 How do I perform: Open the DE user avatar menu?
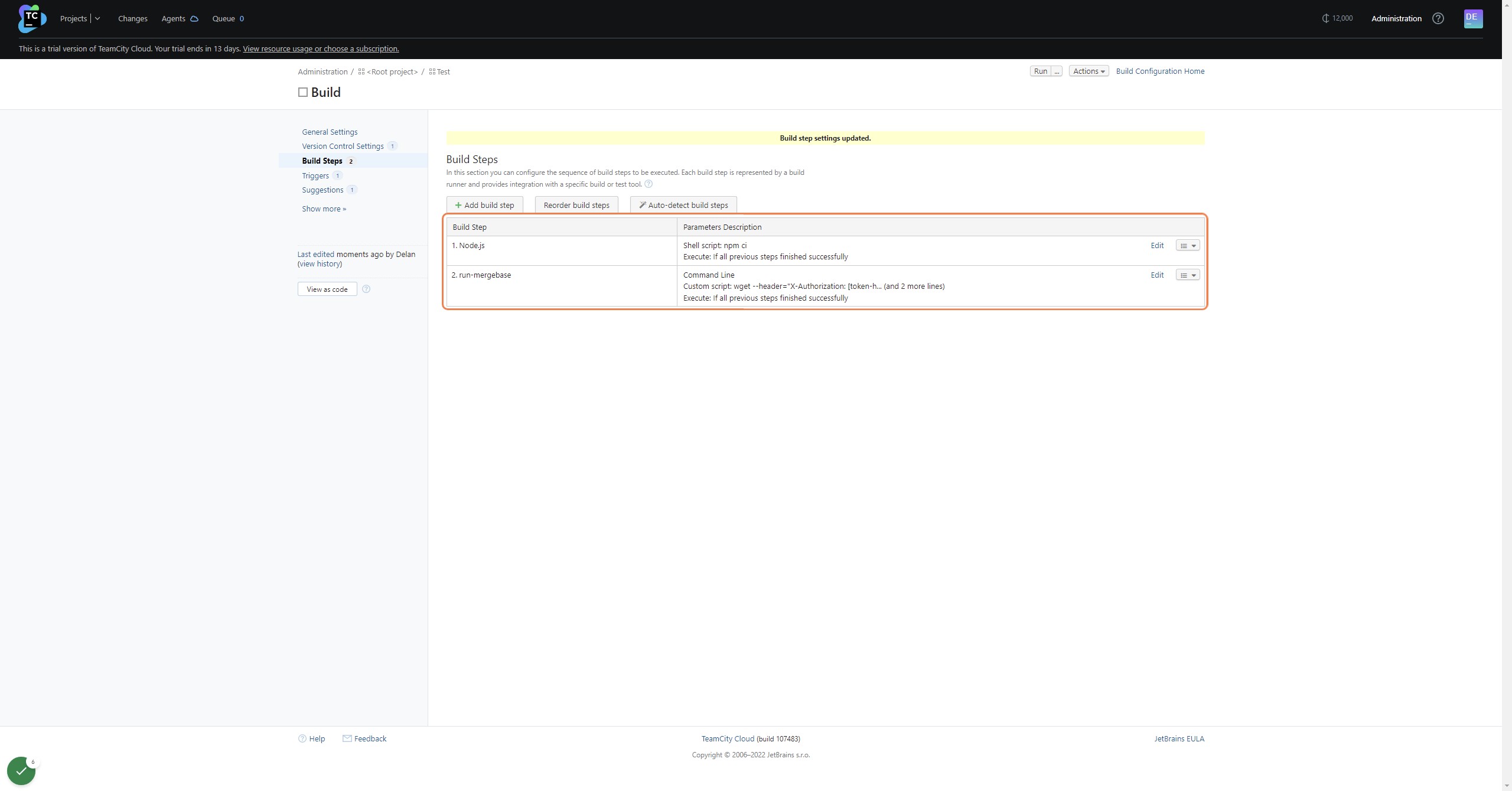tap(1473, 18)
